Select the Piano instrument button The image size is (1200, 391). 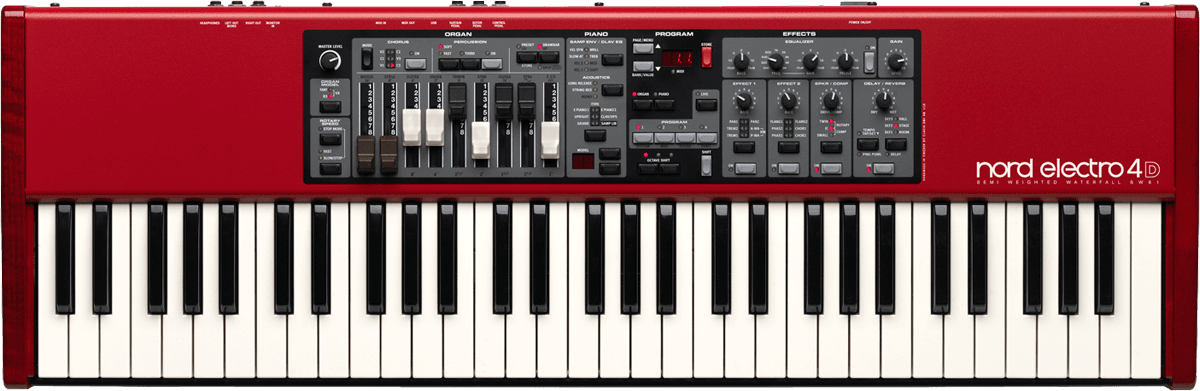coord(665,104)
